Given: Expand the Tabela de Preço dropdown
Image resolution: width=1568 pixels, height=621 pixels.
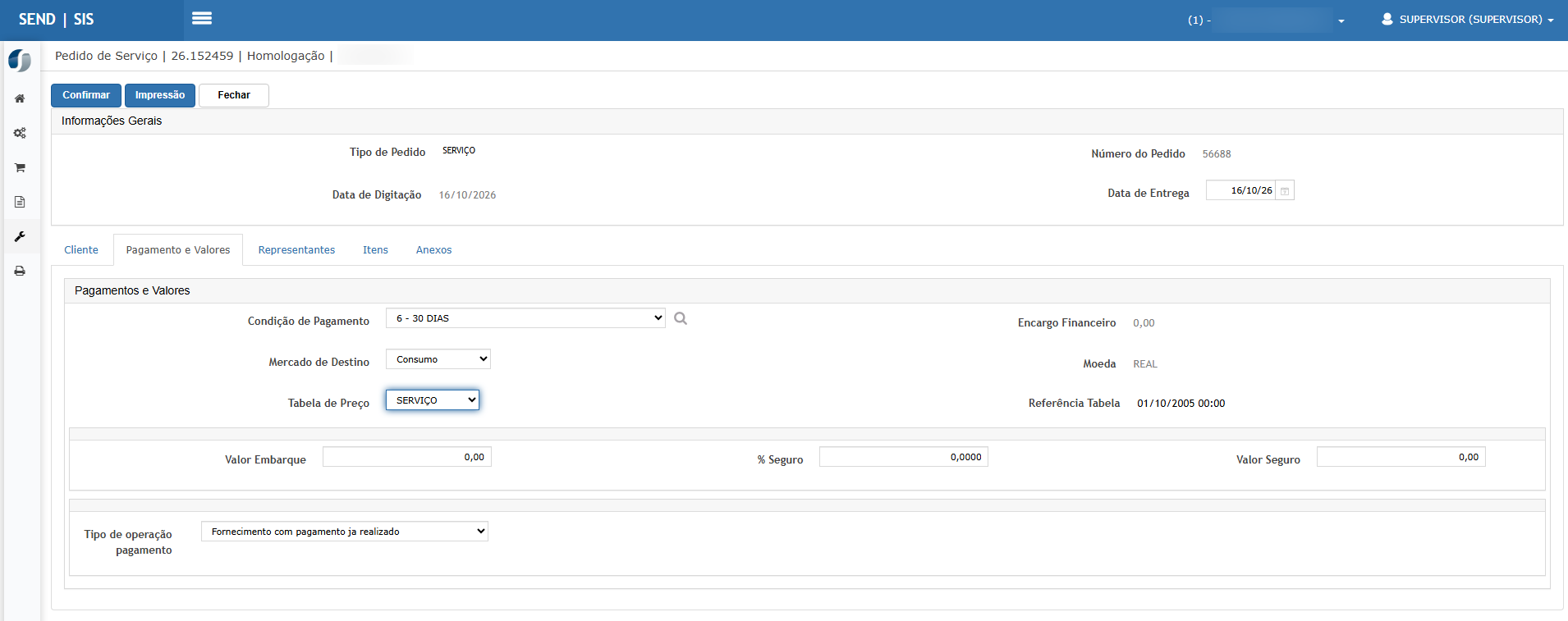Looking at the screenshot, I should pyautogui.click(x=433, y=400).
